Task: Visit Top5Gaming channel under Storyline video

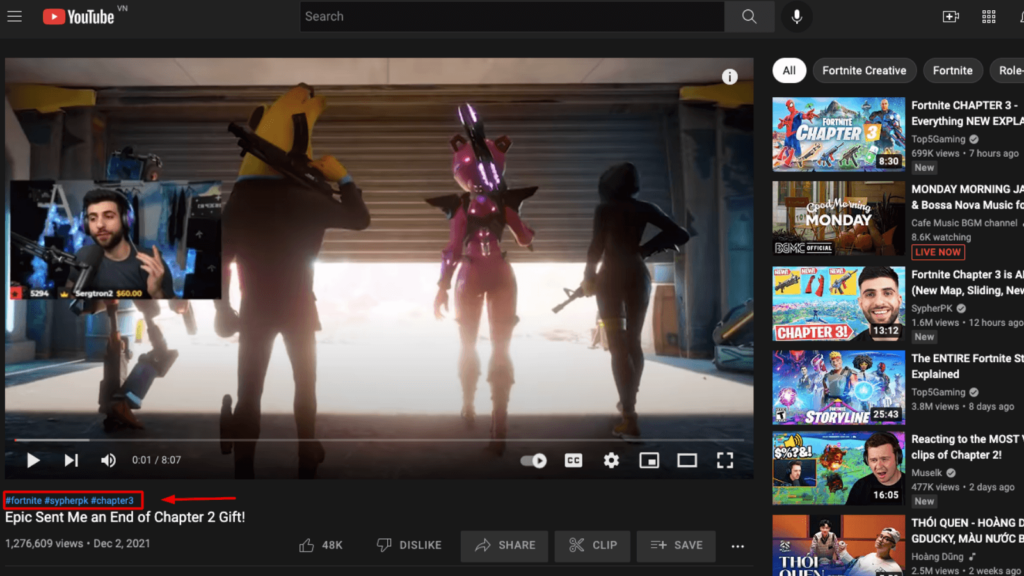Action: 938,392
